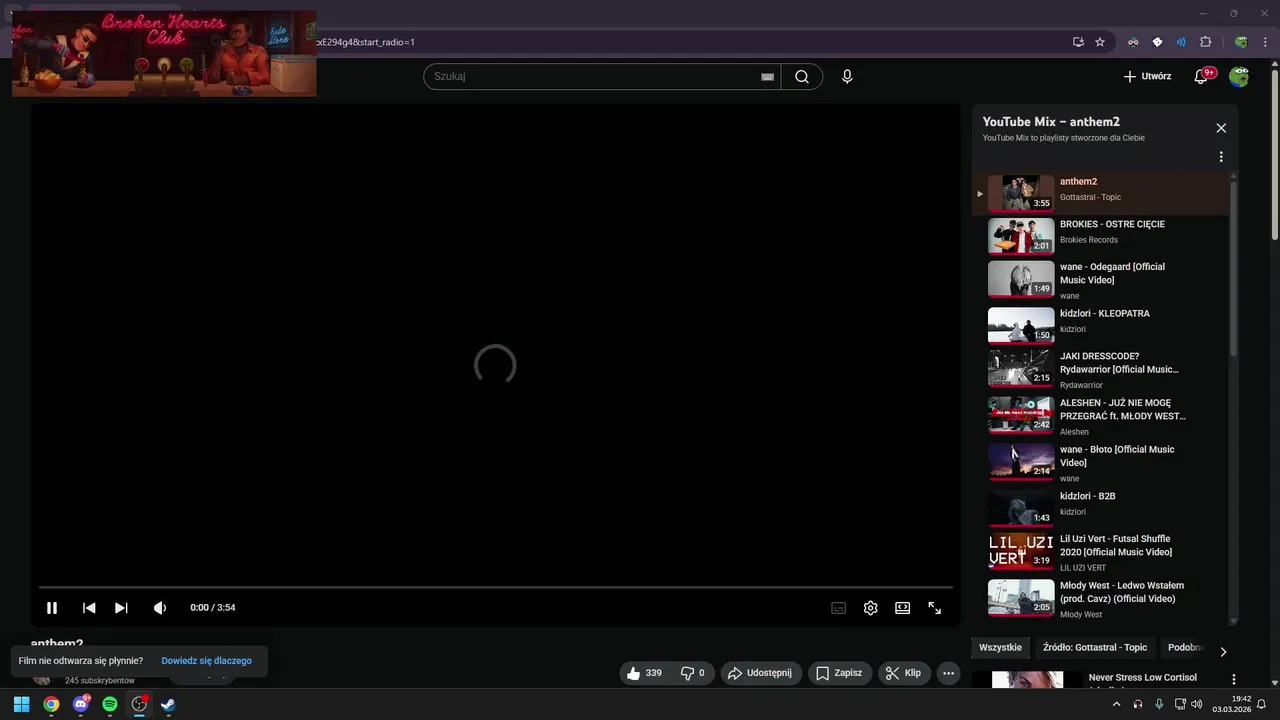Play kidzlori - B2B from the mix
Screen dimensions: 1280x720
(1100, 507)
